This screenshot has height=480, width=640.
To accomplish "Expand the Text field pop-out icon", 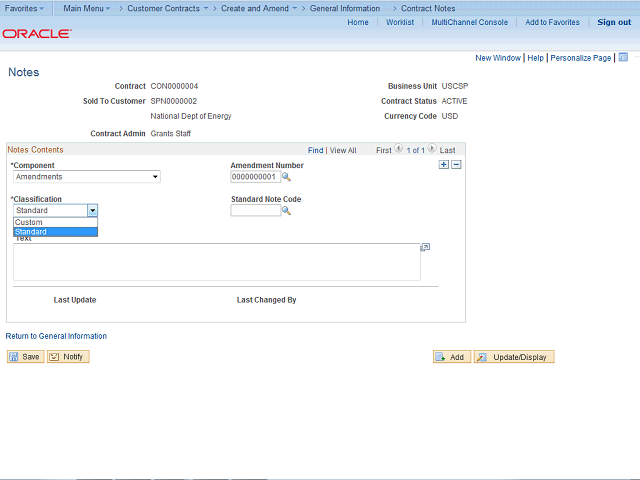I will click(425, 247).
